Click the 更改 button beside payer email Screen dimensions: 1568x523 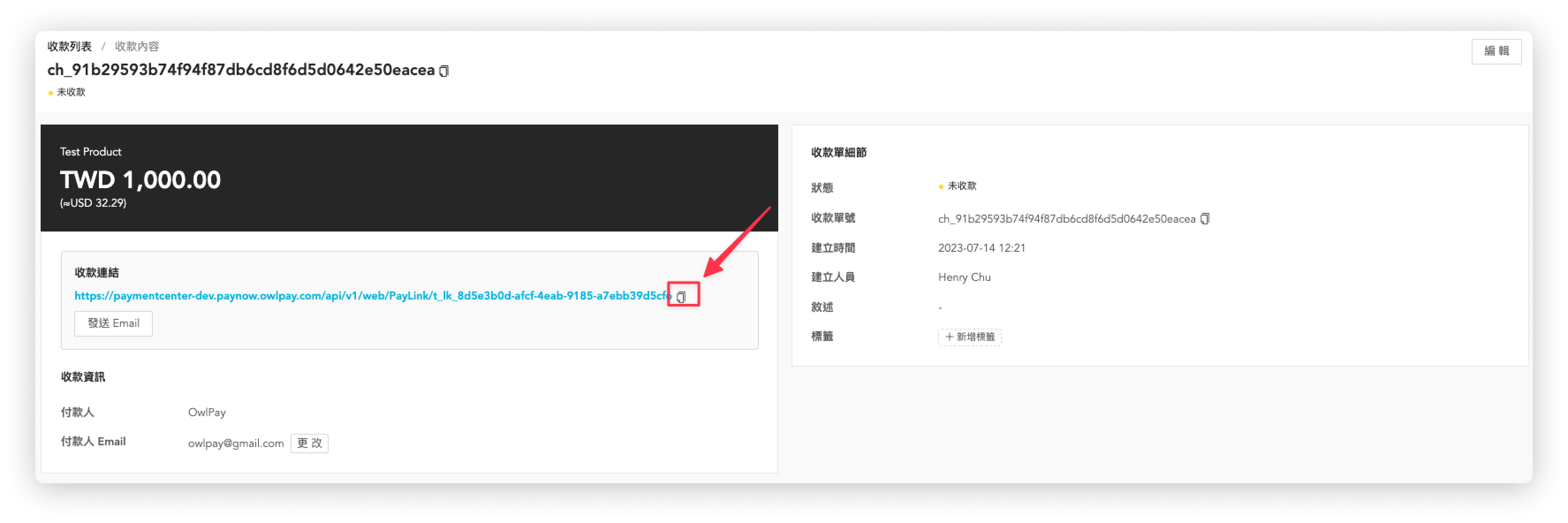pos(309,443)
